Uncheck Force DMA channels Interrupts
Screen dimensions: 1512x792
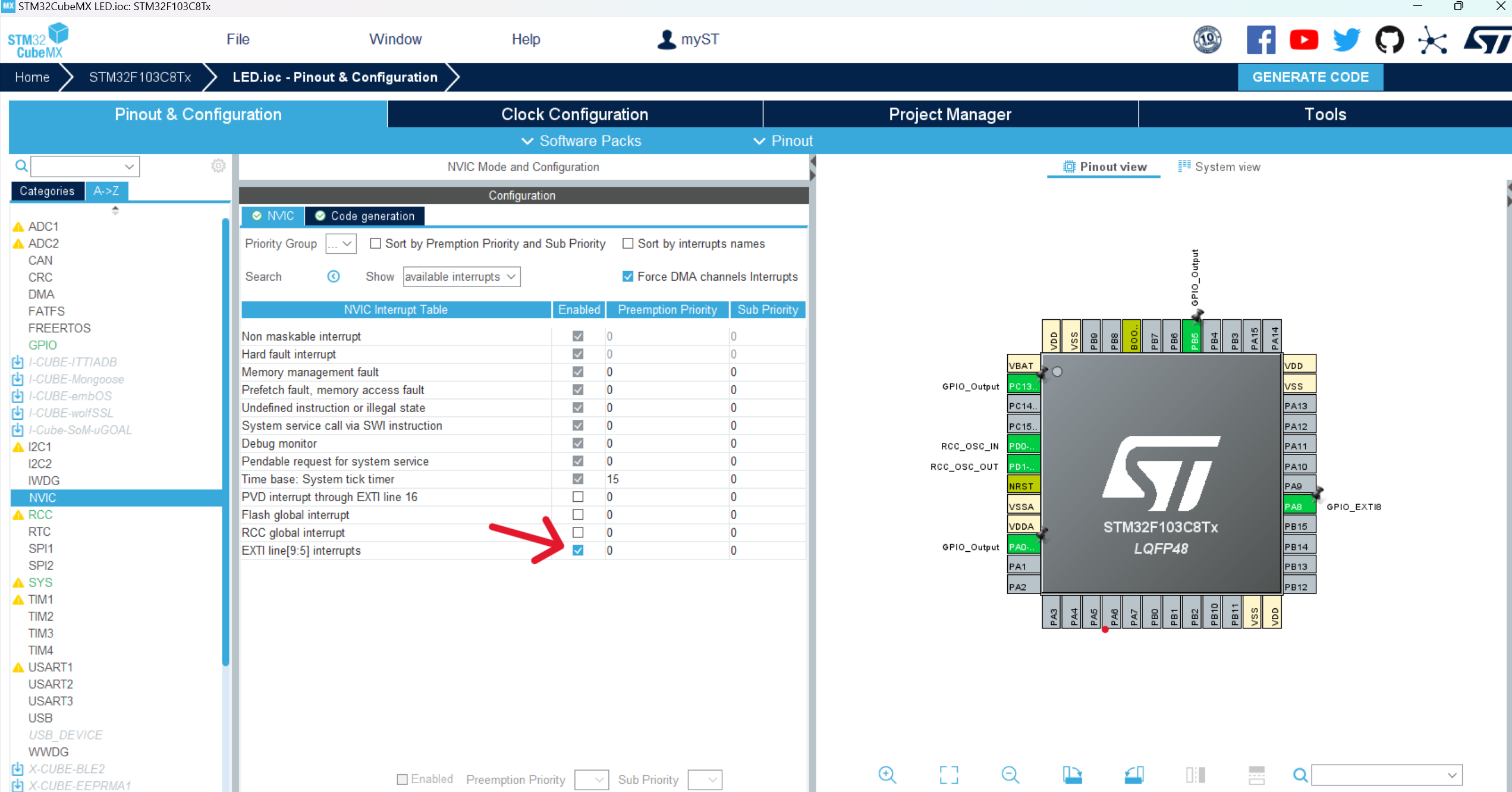point(628,276)
